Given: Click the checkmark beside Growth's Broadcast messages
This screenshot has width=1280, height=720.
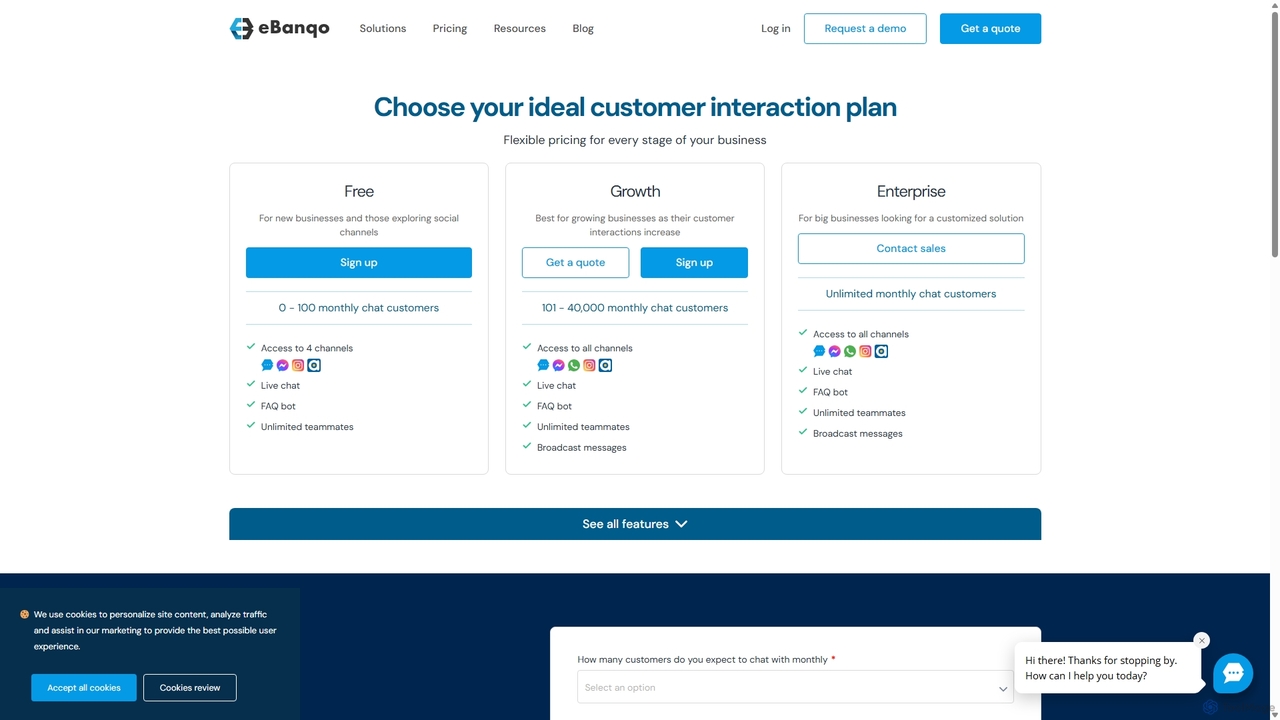Looking at the screenshot, I should pyautogui.click(x=527, y=446).
